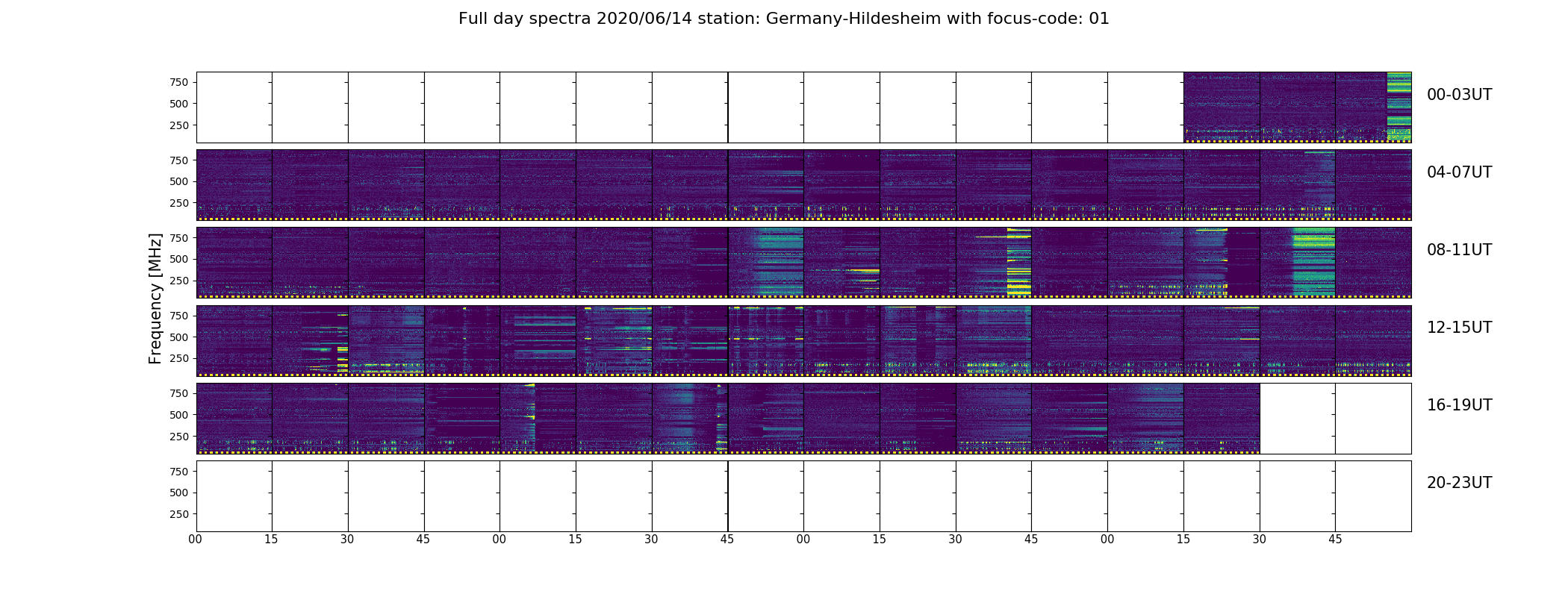Click the '250' tick of the 04-07UT row
Screen dimensions: 1568x597
tap(178, 203)
